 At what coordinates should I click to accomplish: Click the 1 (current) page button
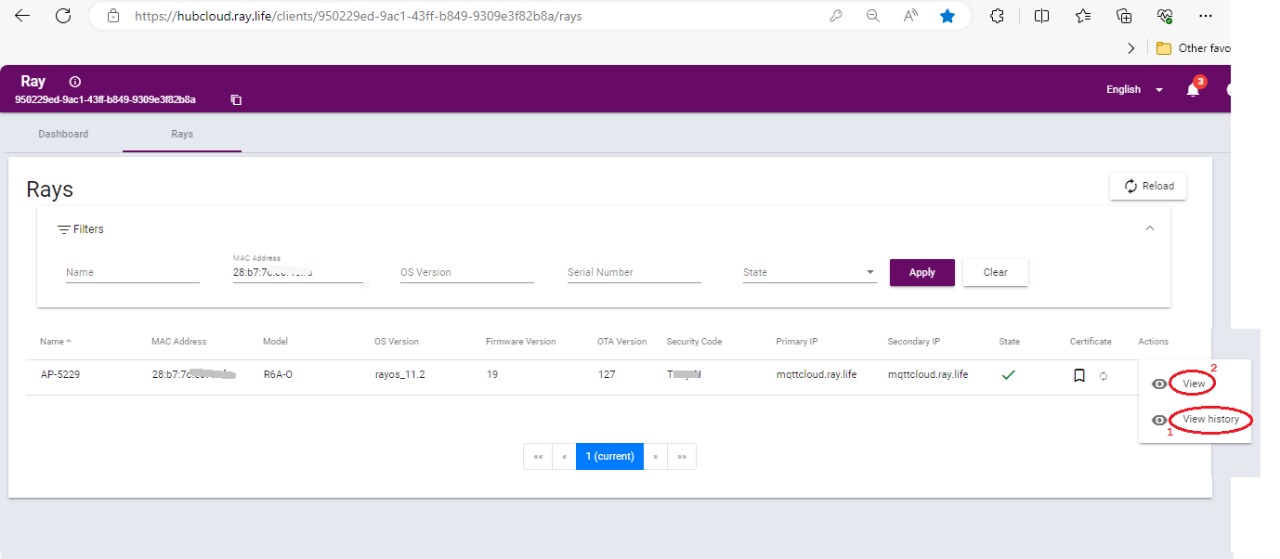pos(610,457)
